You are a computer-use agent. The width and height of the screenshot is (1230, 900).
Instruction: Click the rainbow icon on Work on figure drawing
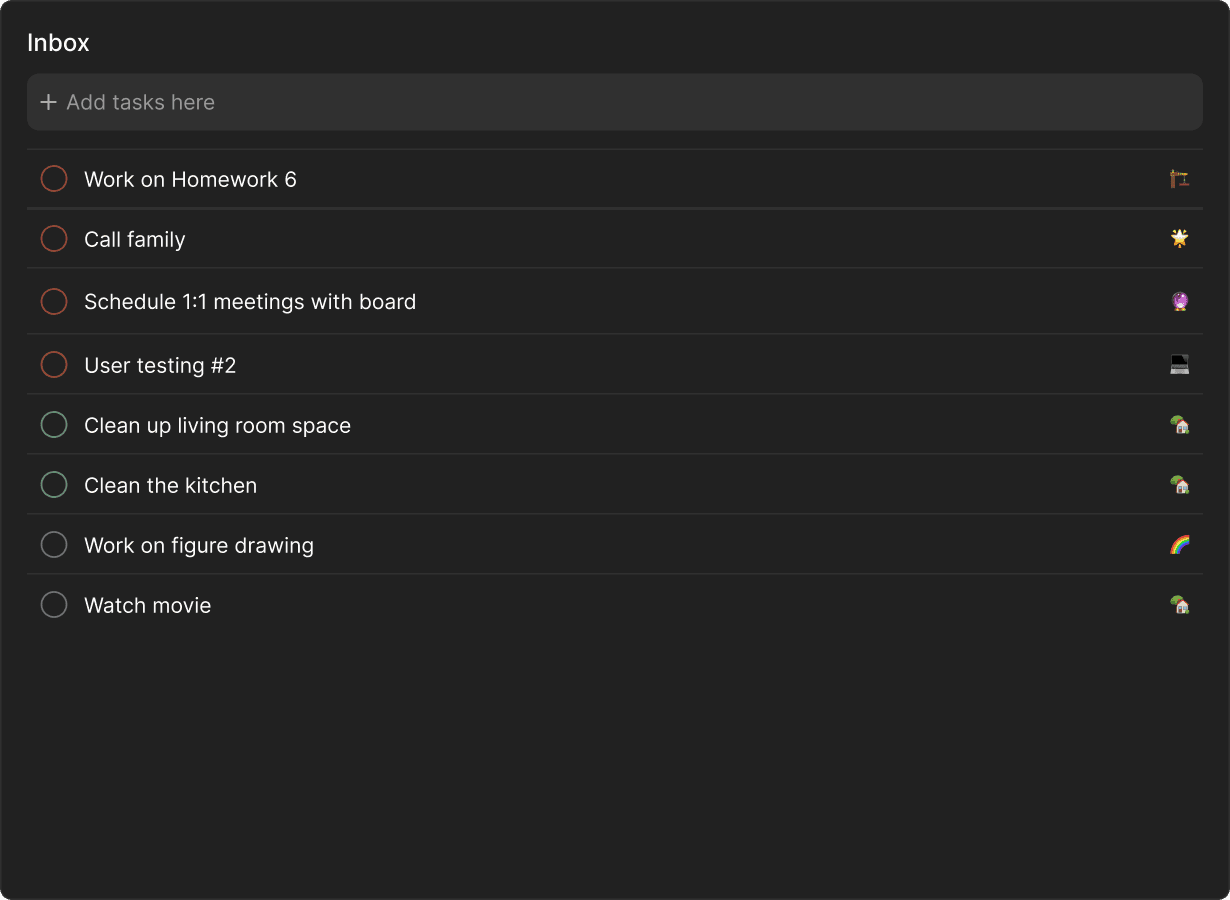(1180, 545)
